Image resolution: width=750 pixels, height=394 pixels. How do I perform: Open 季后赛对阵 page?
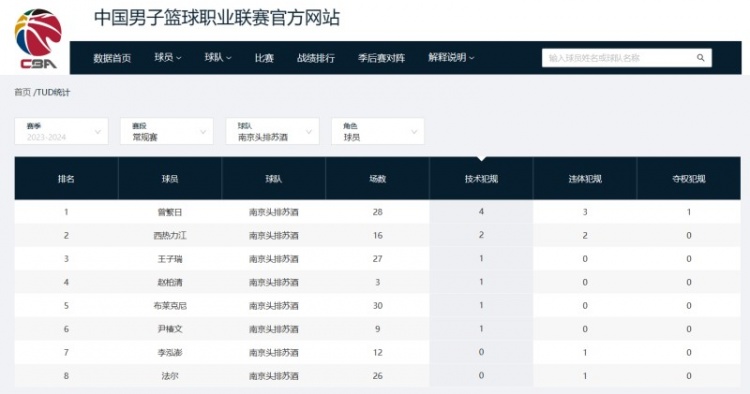click(x=381, y=58)
